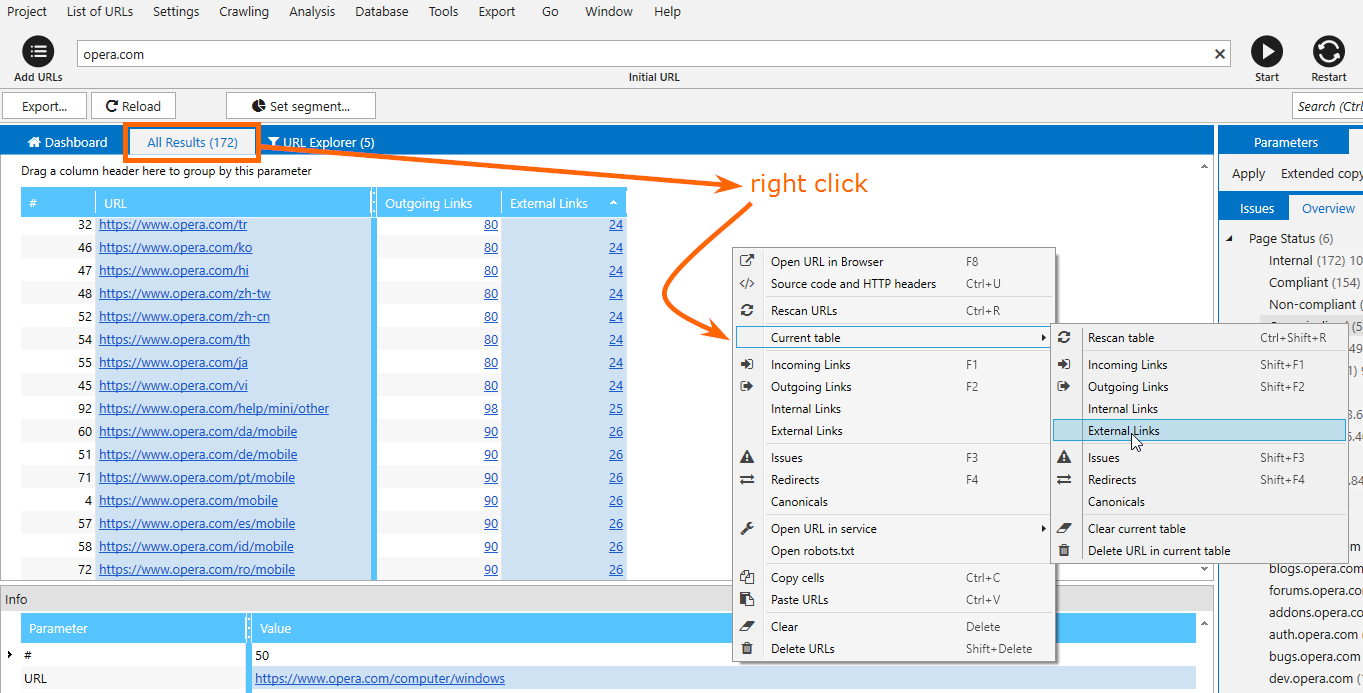1363x693 pixels.
Task: Select blogs.opera.com in the right panel
Action: [x=1315, y=568]
